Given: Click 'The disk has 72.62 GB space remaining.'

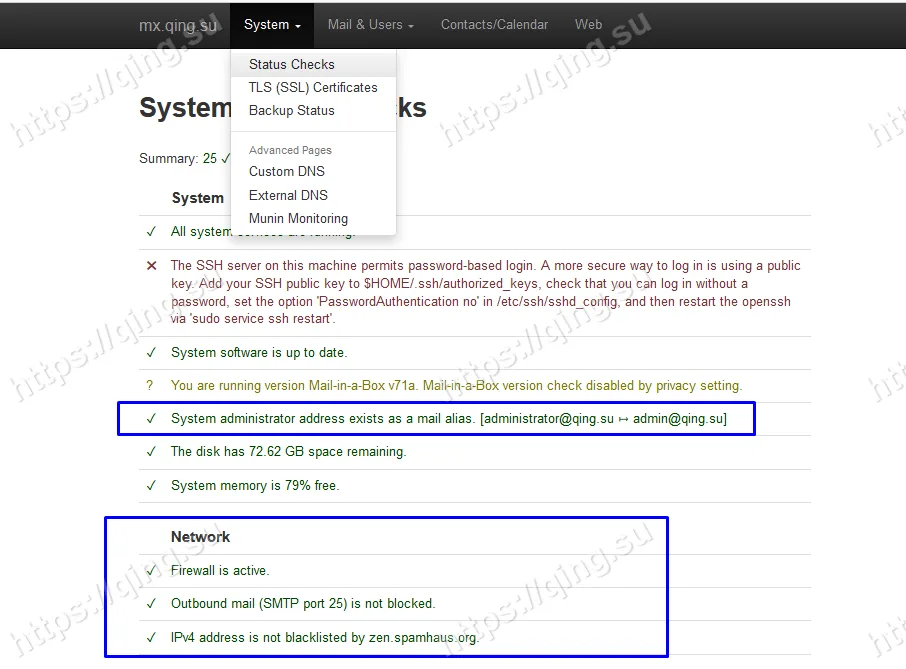Looking at the screenshot, I should (288, 452).
